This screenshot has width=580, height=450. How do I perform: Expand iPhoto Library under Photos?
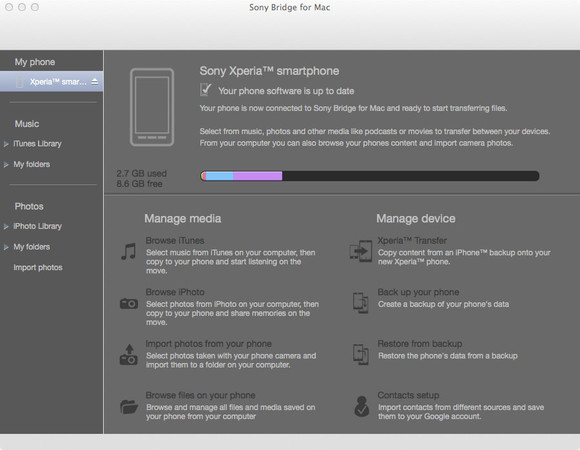pyautogui.click(x=6, y=226)
